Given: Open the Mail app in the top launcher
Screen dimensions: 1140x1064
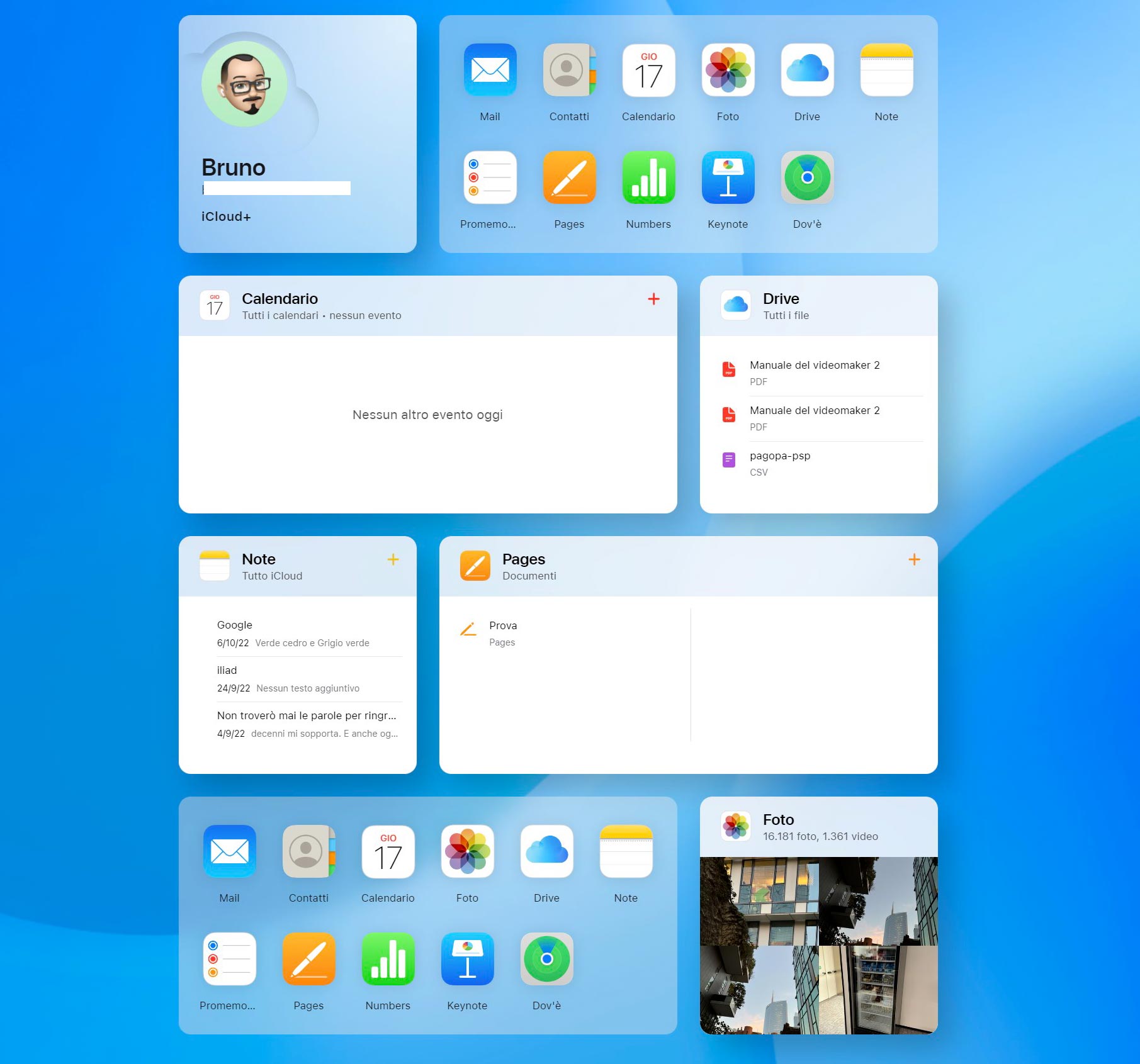Looking at the screenshot, I should coord(490,70).
